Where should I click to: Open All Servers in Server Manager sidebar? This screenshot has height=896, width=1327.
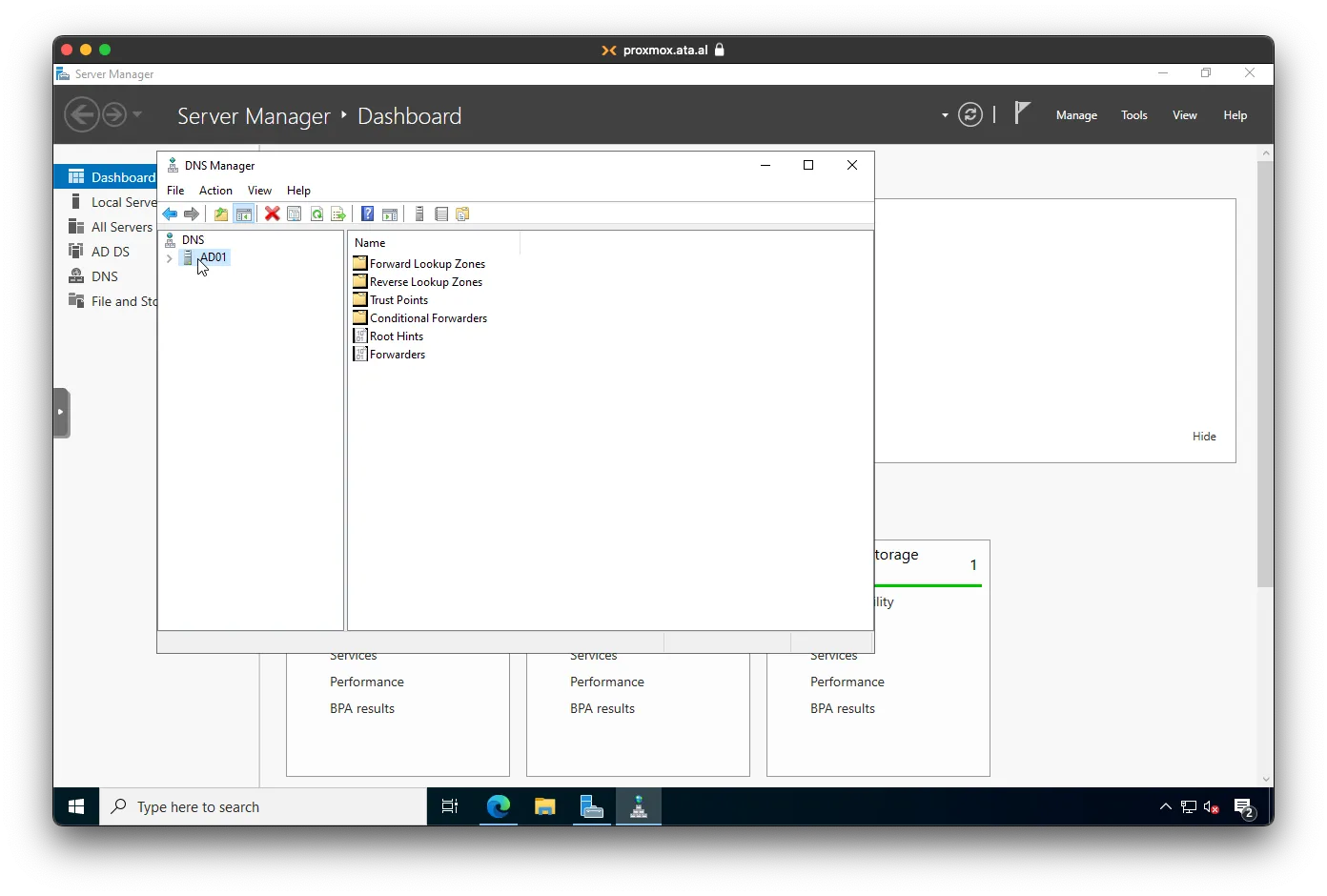pos(105,227)
